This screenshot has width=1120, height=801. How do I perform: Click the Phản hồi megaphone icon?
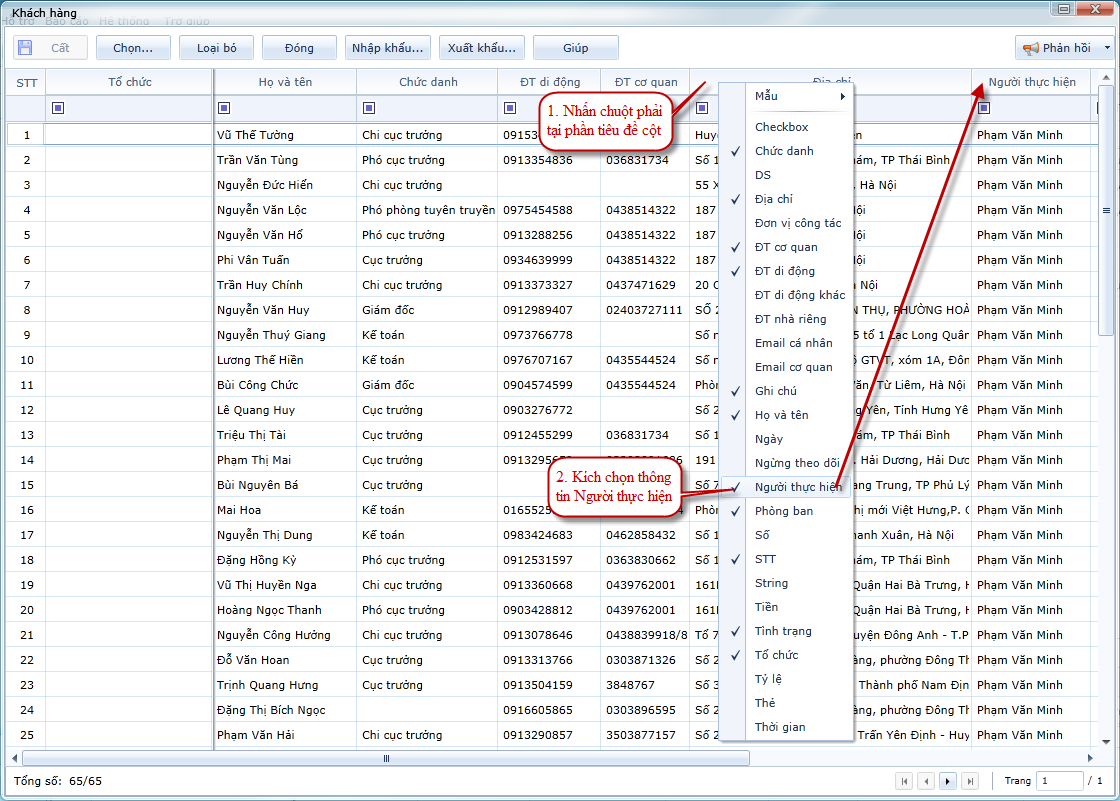pos(1029,48)
